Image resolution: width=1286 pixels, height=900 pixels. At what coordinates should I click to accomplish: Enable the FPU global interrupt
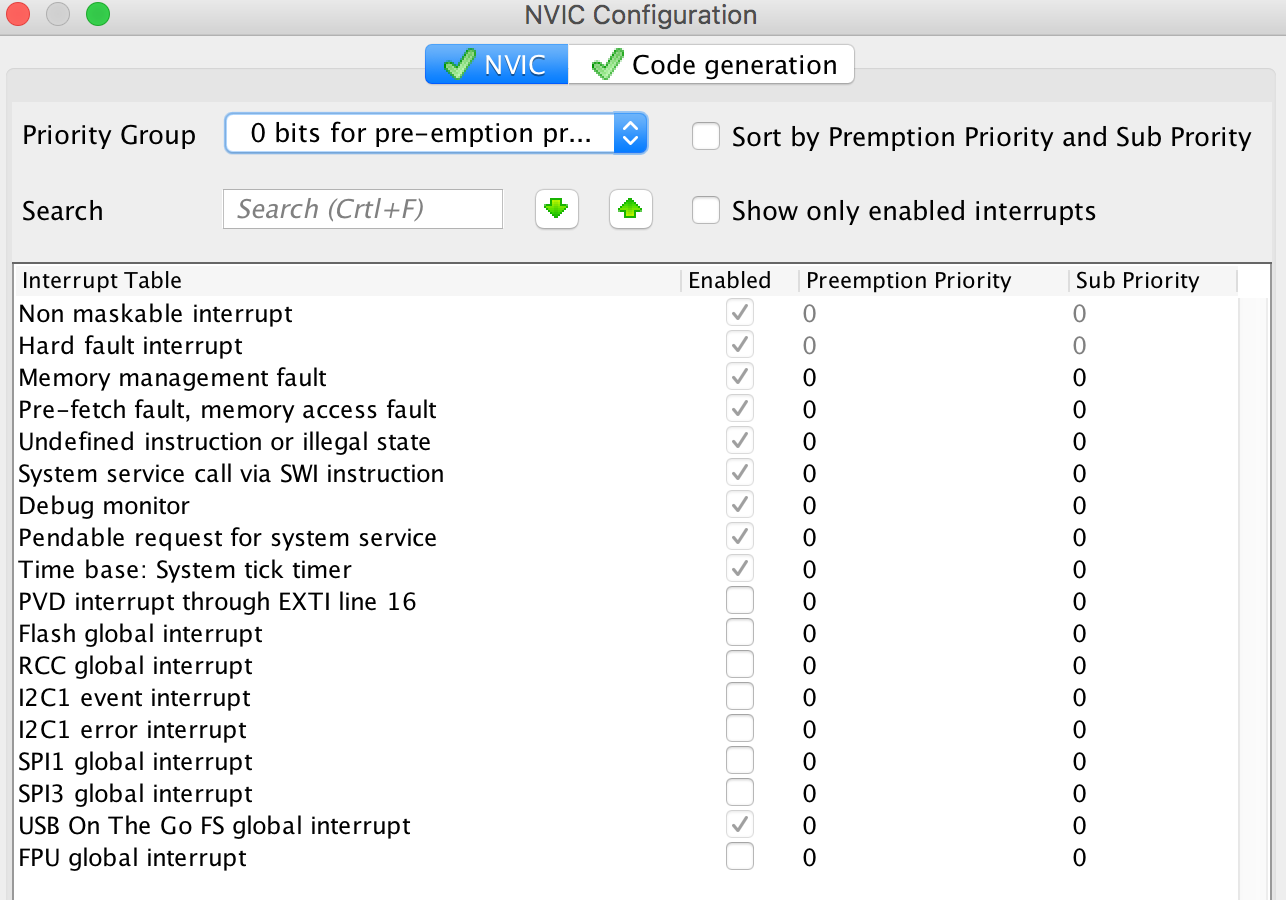[740, 857]
